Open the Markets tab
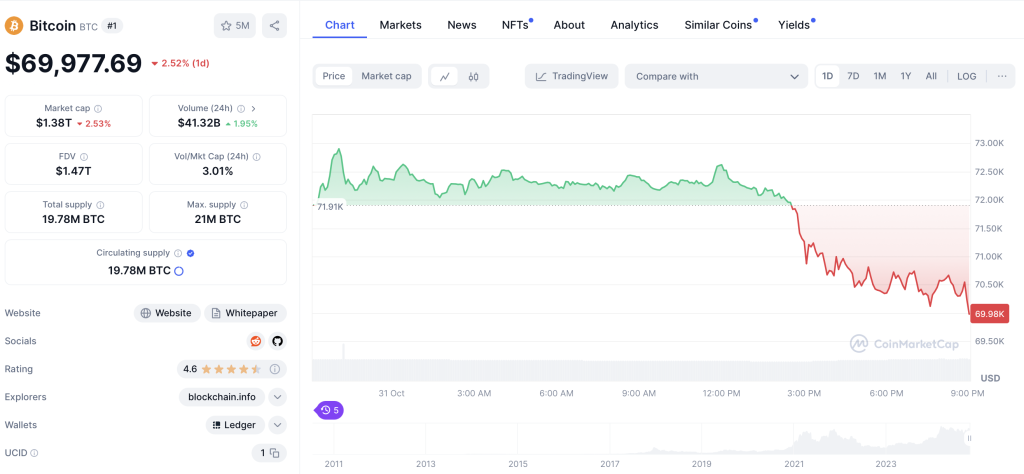The image size is (1024, 474). coord(400,25)
